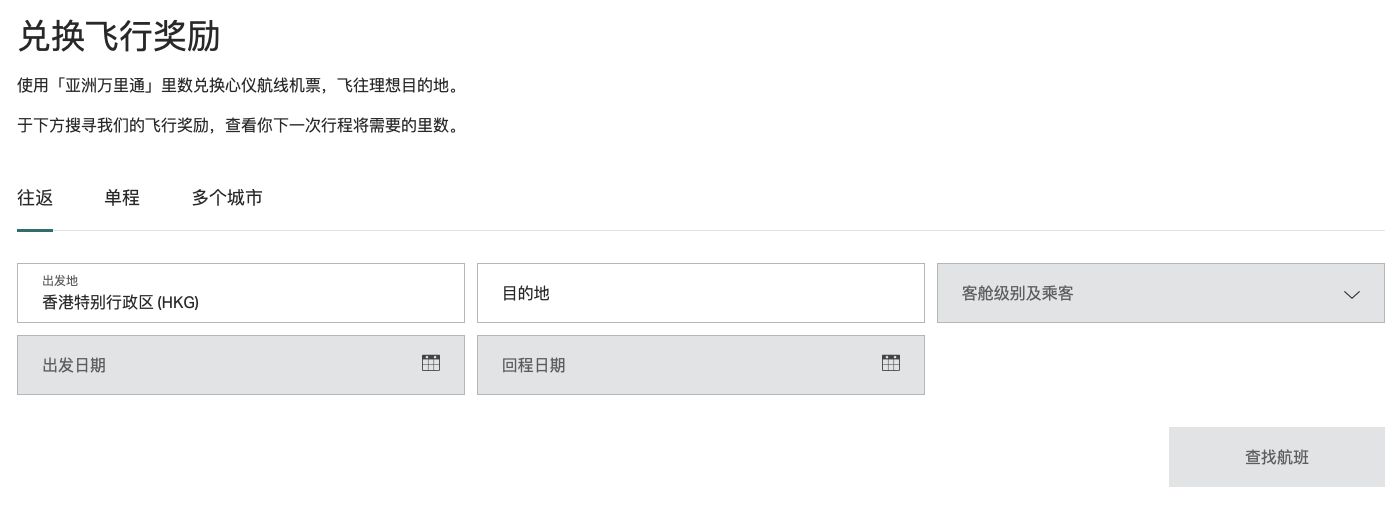Focus the 出发地 origin input field
Screen dimensions: 1399x505
tap(241, 293)
